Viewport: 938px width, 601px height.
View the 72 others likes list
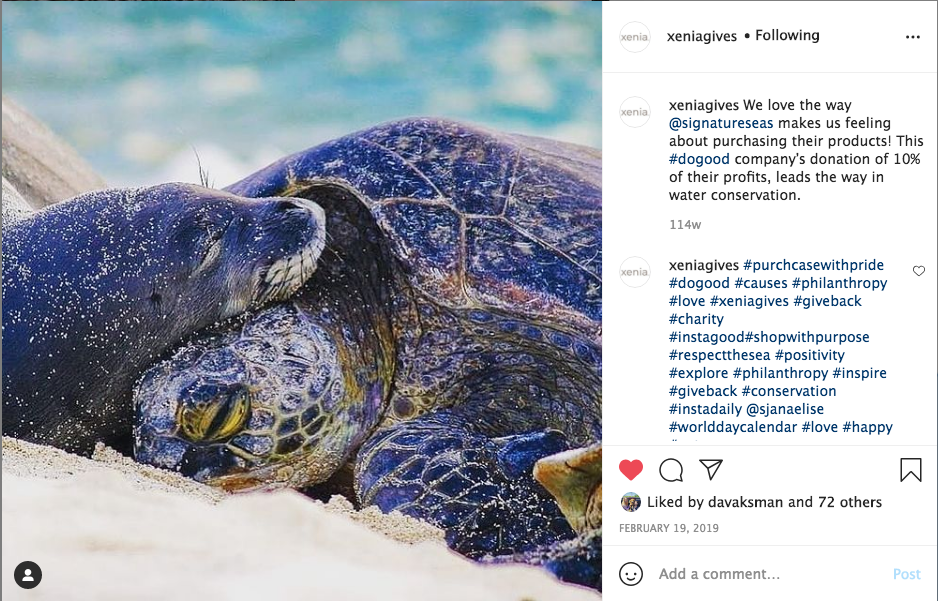(850, 502)
